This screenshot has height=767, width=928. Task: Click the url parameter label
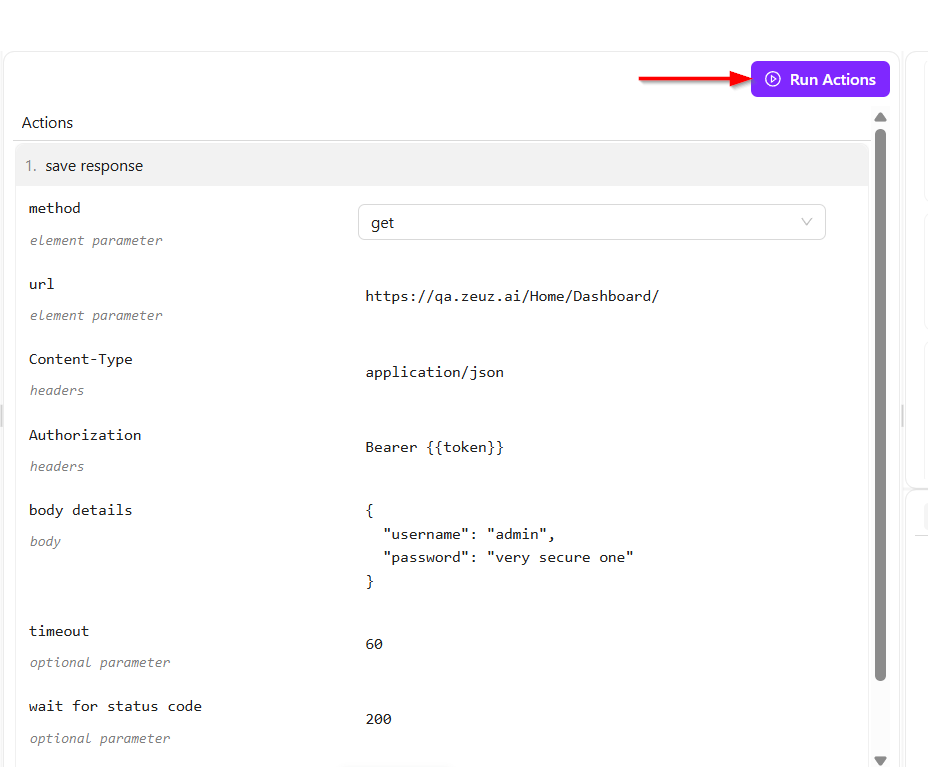pyautogui.click(x=42, y=284)
